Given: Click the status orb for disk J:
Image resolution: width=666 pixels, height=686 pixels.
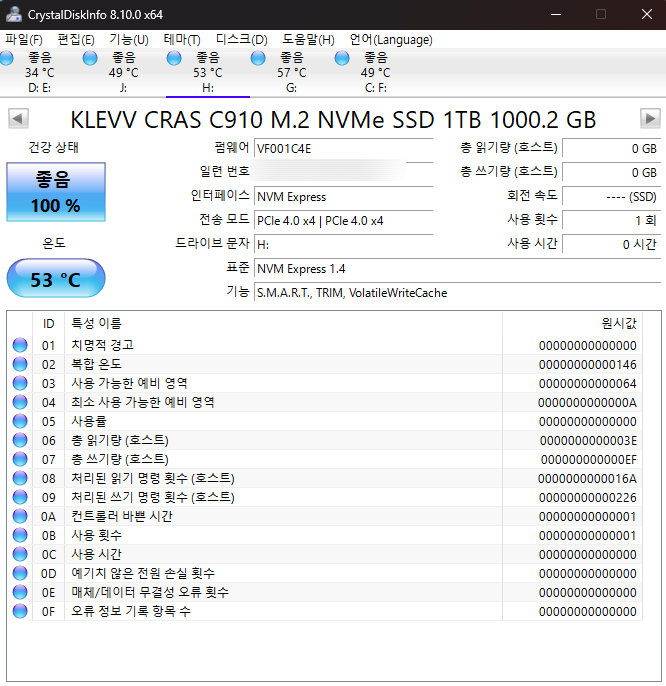Looking at the screenshot, I should [x=90, y=58].
